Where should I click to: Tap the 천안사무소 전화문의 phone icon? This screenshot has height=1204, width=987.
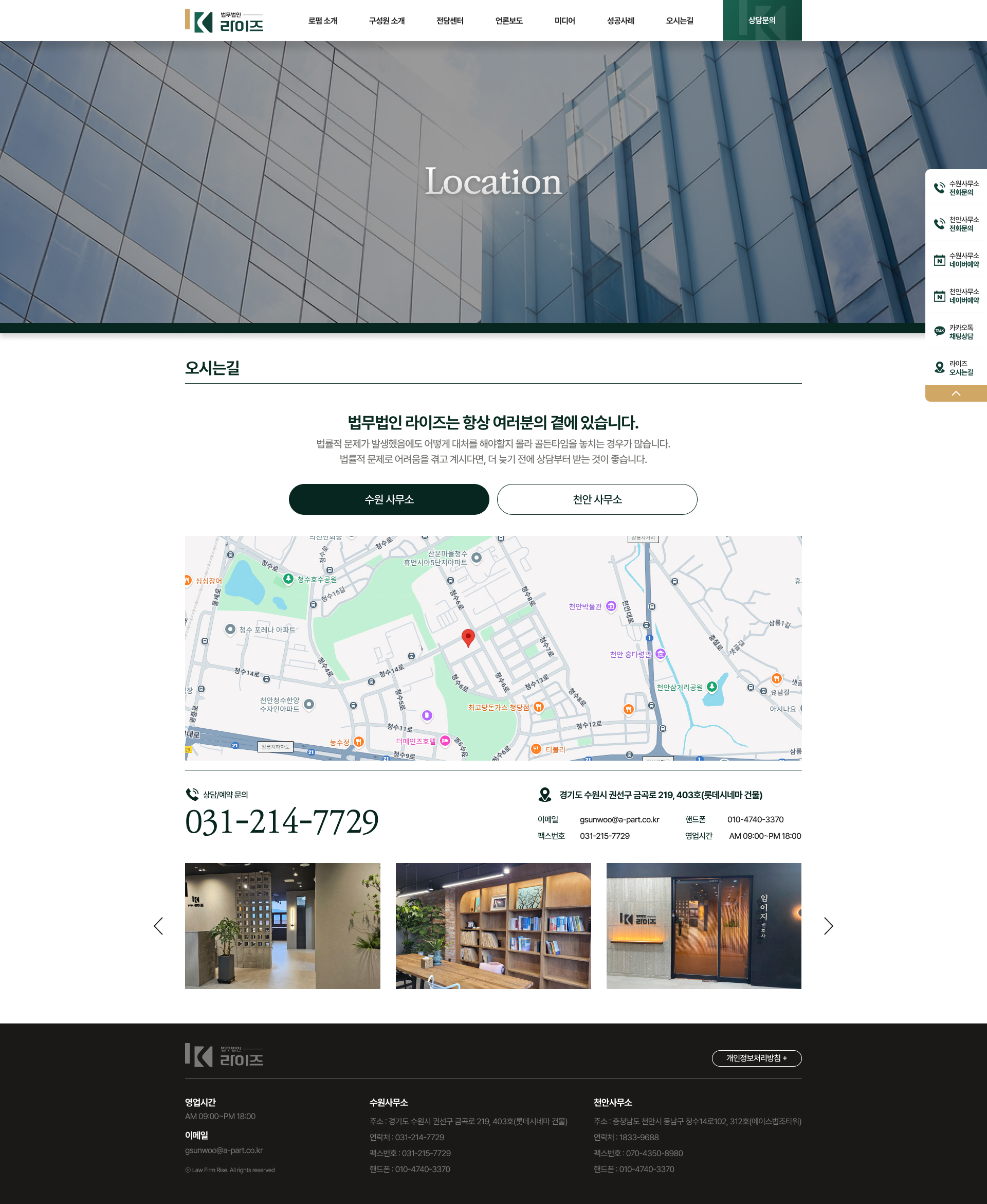(x=939, y=224)
